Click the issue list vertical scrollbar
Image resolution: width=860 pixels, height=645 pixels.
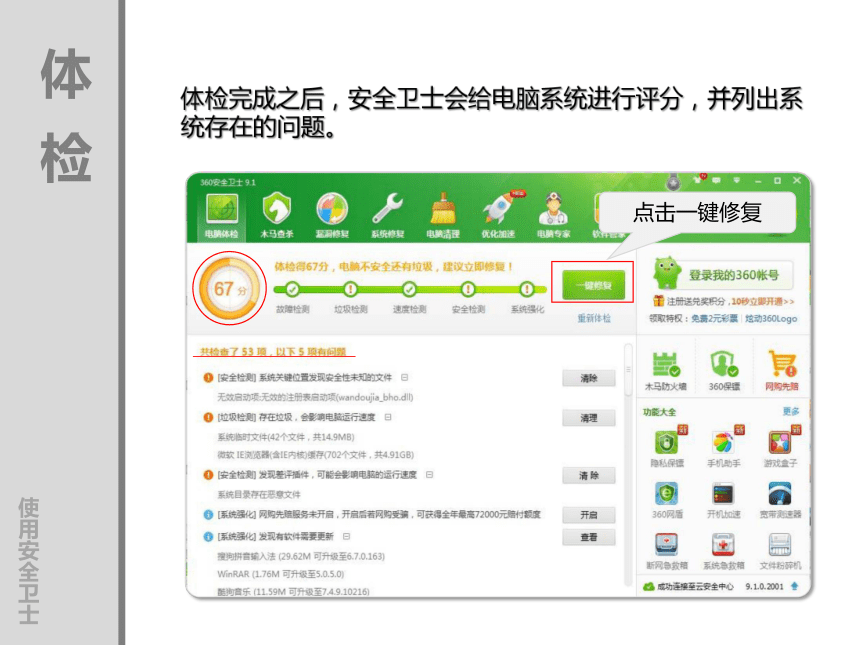coord(629,370)
